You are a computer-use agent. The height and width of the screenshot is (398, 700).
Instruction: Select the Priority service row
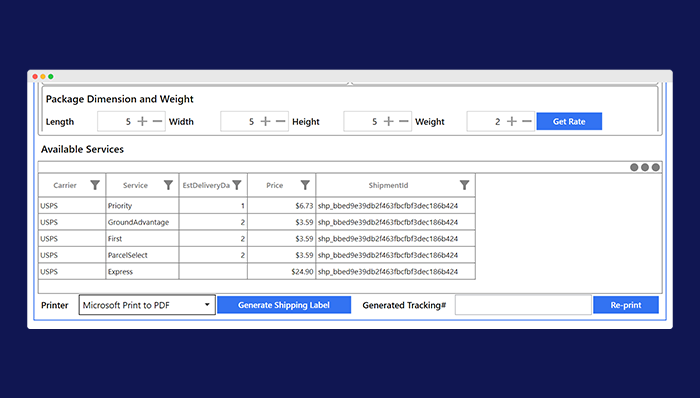257,206
